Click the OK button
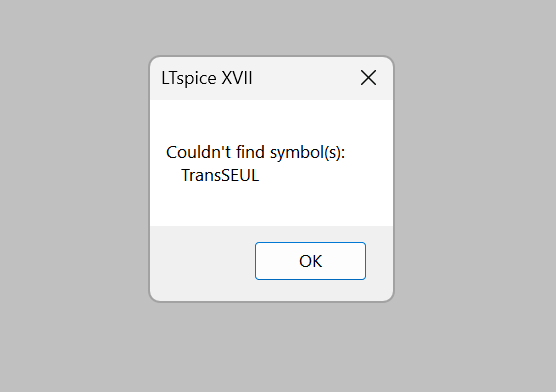Image resolution: width=556 pixels, height=392 pixels. [310, 261]
